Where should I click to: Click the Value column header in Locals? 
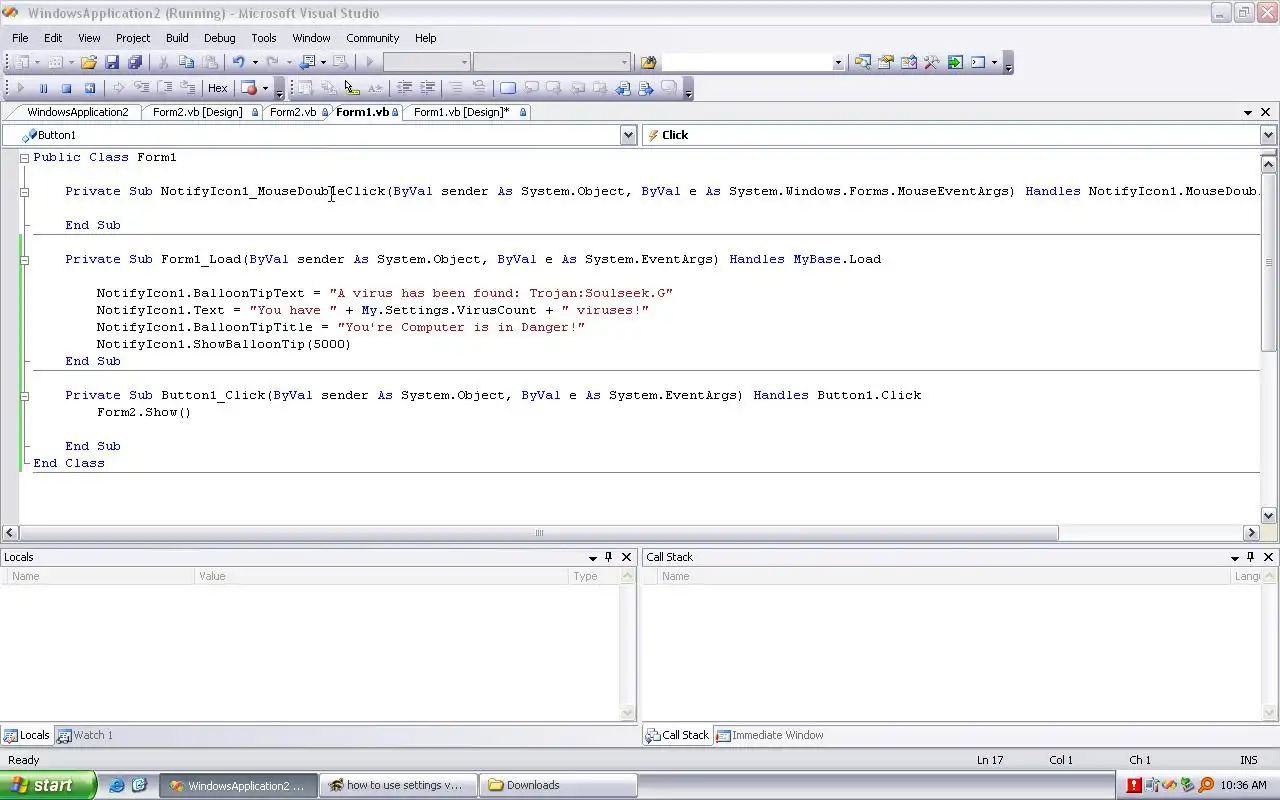pos(382,576)
